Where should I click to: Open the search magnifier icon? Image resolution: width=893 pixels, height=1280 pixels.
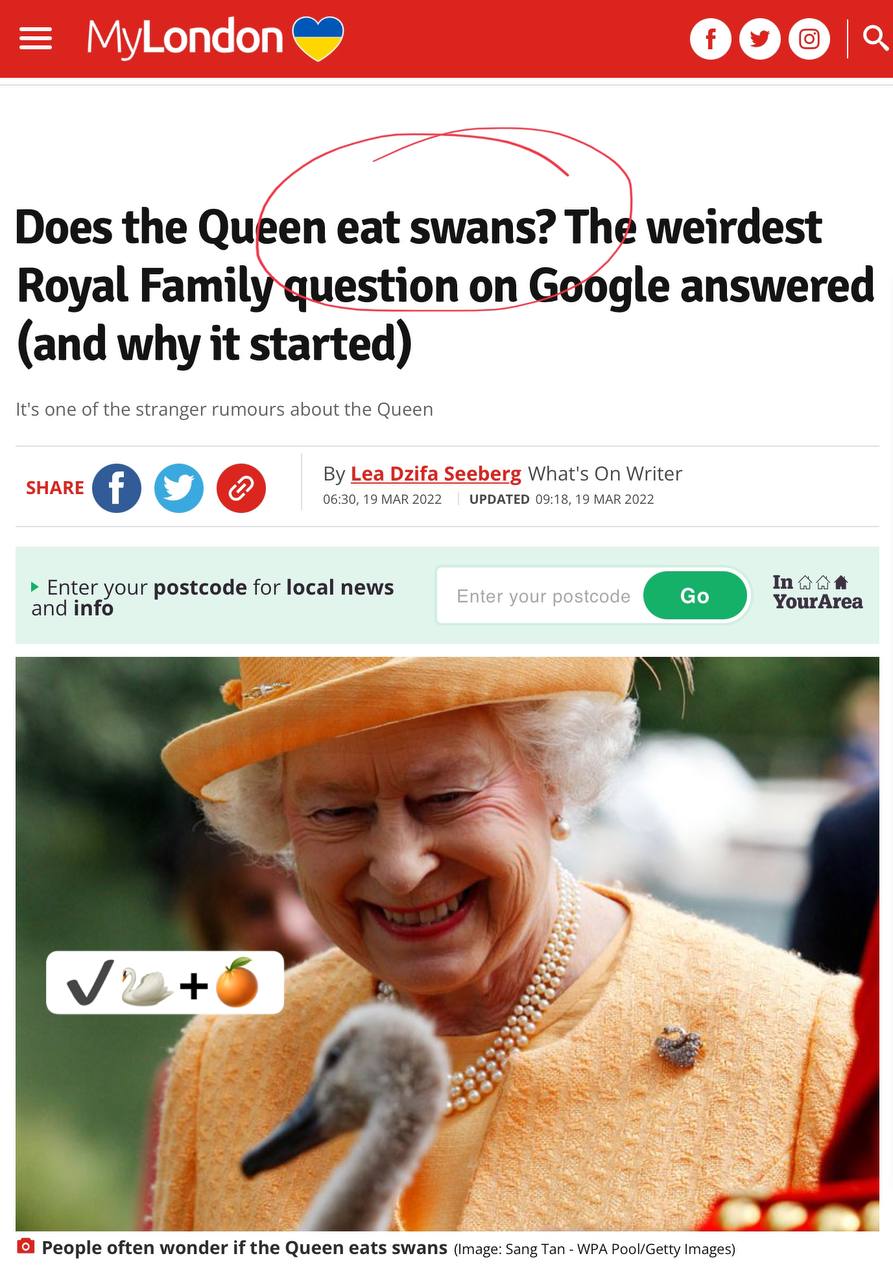[x=875, y=38]
